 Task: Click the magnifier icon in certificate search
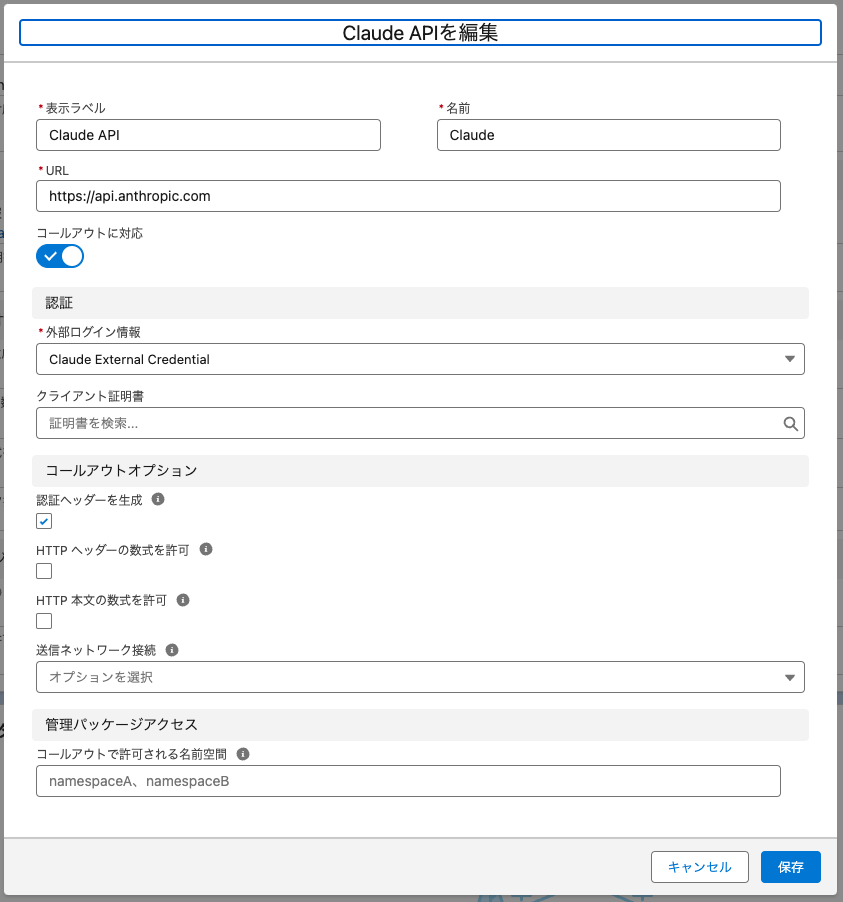click(x=790, y=424)
